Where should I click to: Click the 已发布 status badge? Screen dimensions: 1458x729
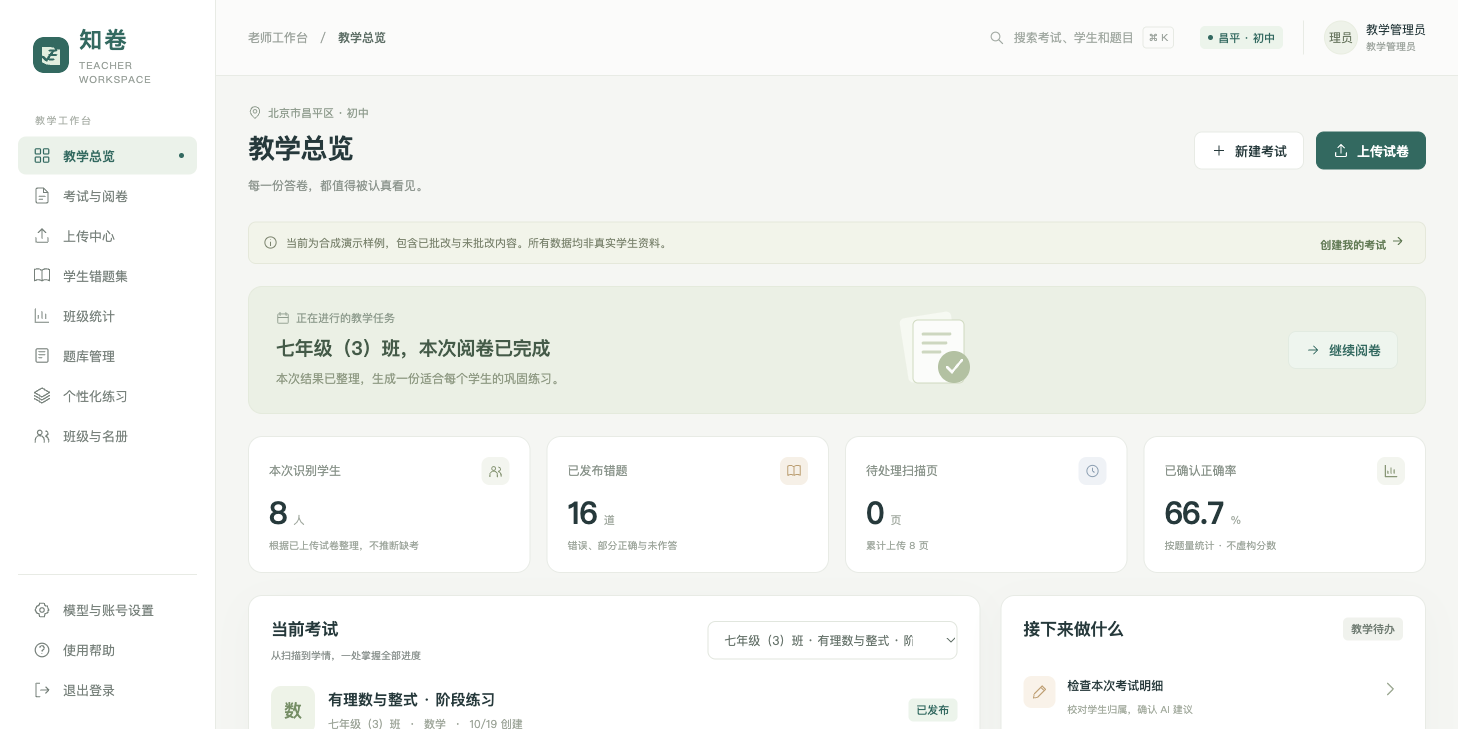coord(933,710)
